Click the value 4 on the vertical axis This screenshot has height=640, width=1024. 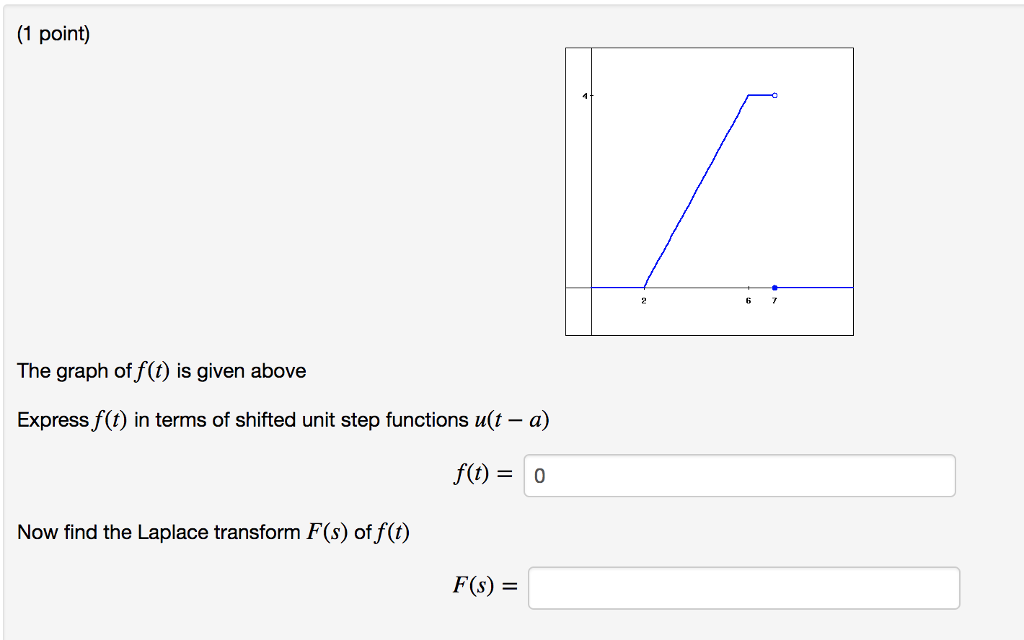coord(583,94)
